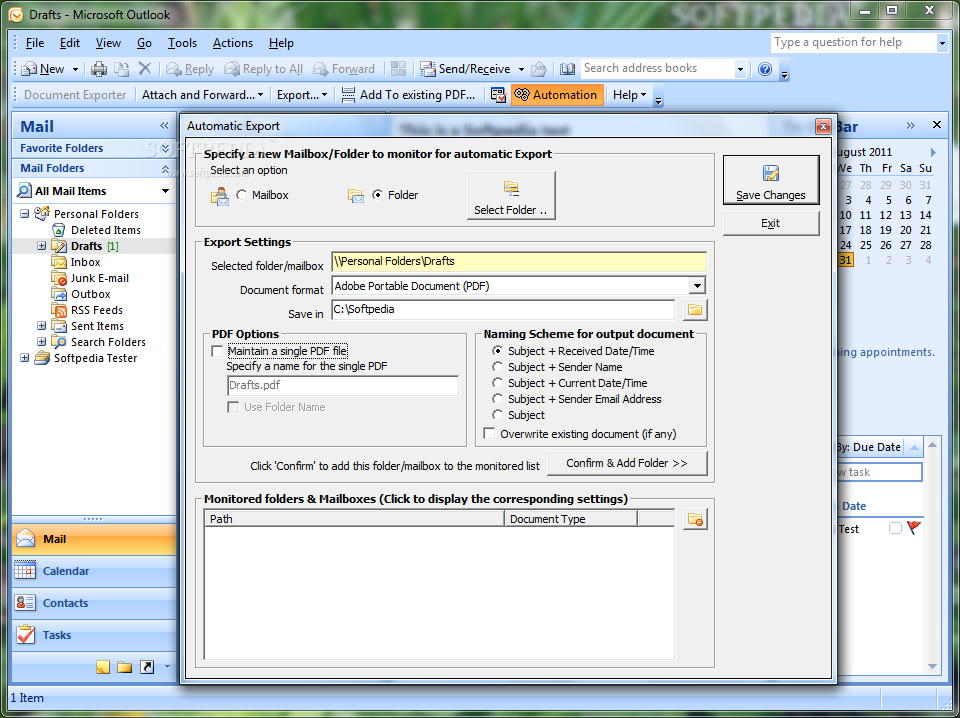This screenshot has width=960, height=718.
Task: Click the Select Folder button
Action: pos(511,195)
